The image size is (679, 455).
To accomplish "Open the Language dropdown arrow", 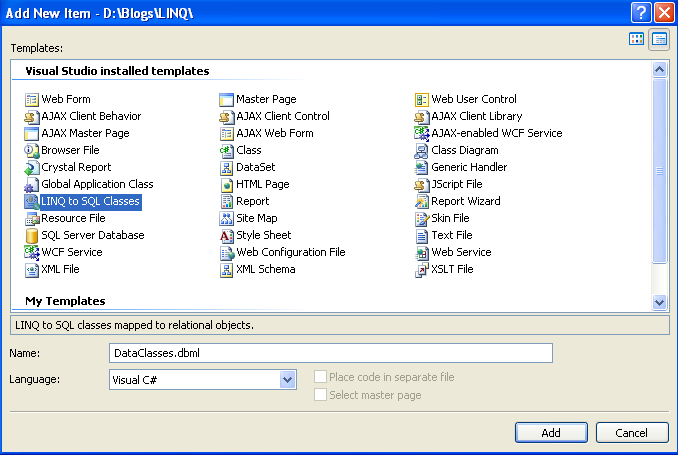I will 288,380.
